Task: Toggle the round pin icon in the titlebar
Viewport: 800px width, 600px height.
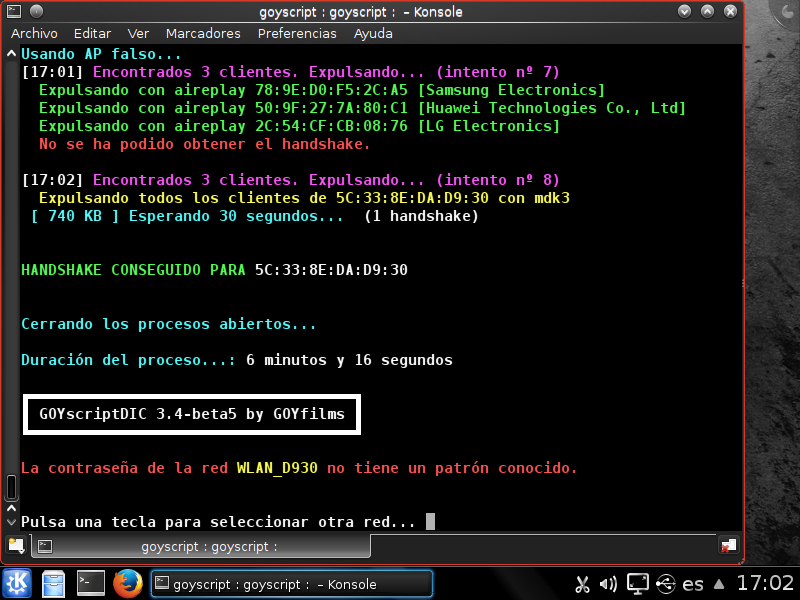Action: [x=36, y=11]
